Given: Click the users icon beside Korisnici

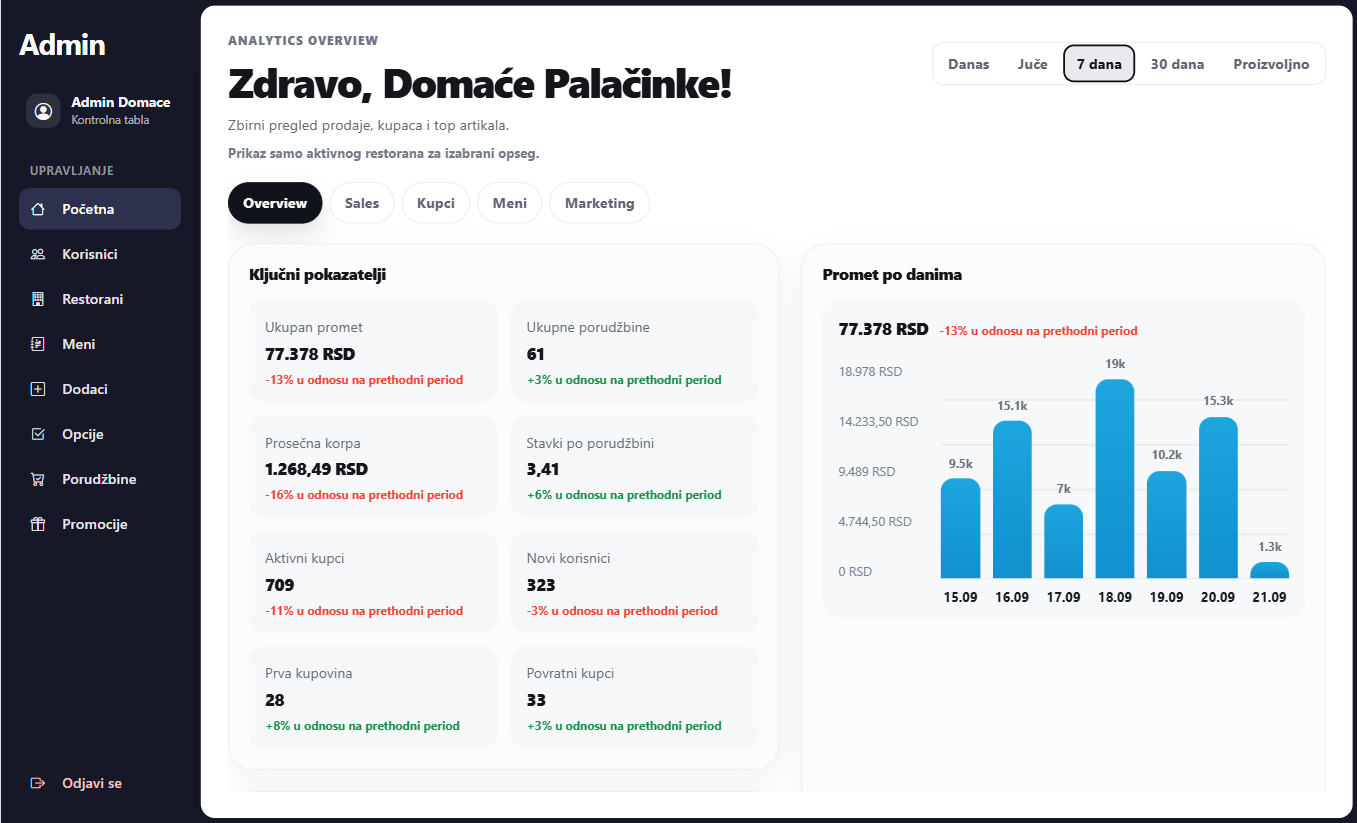Looking at the screenshot, I should pos(38,254).
